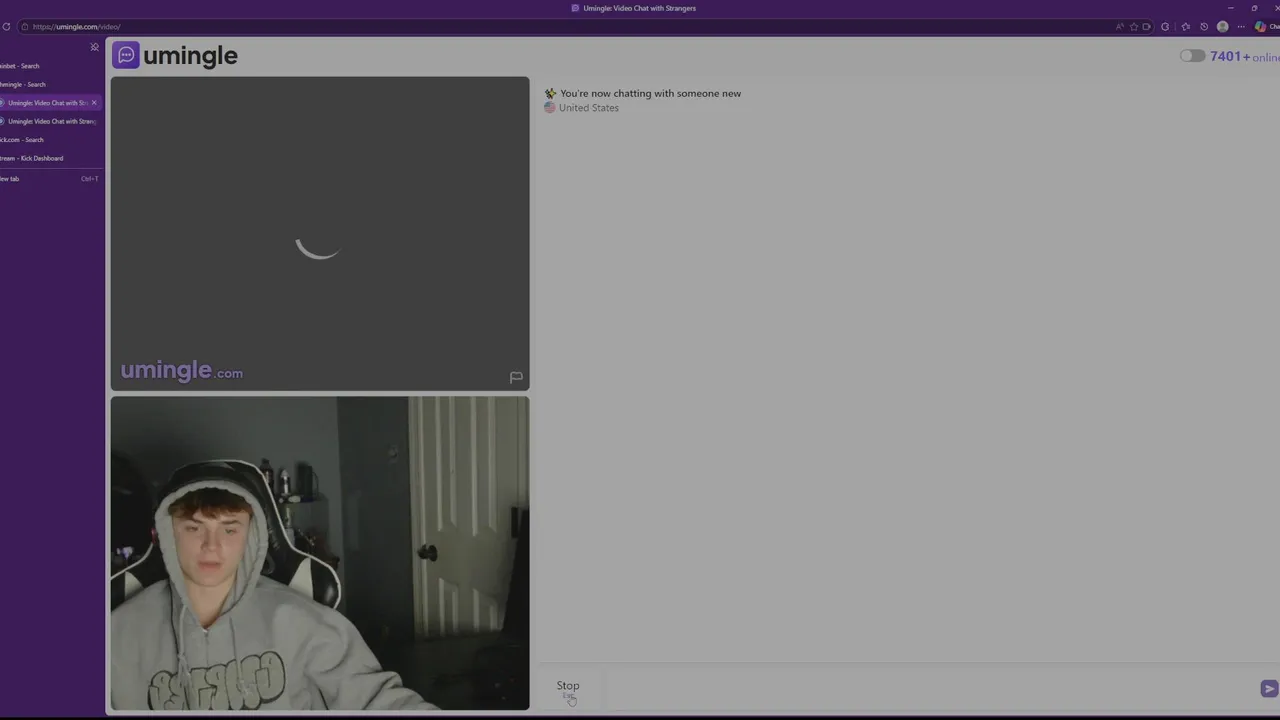Screen dimensions: 1280x720
Task: Click the umingle wordmark in the header
Action: tap(190, 56)
